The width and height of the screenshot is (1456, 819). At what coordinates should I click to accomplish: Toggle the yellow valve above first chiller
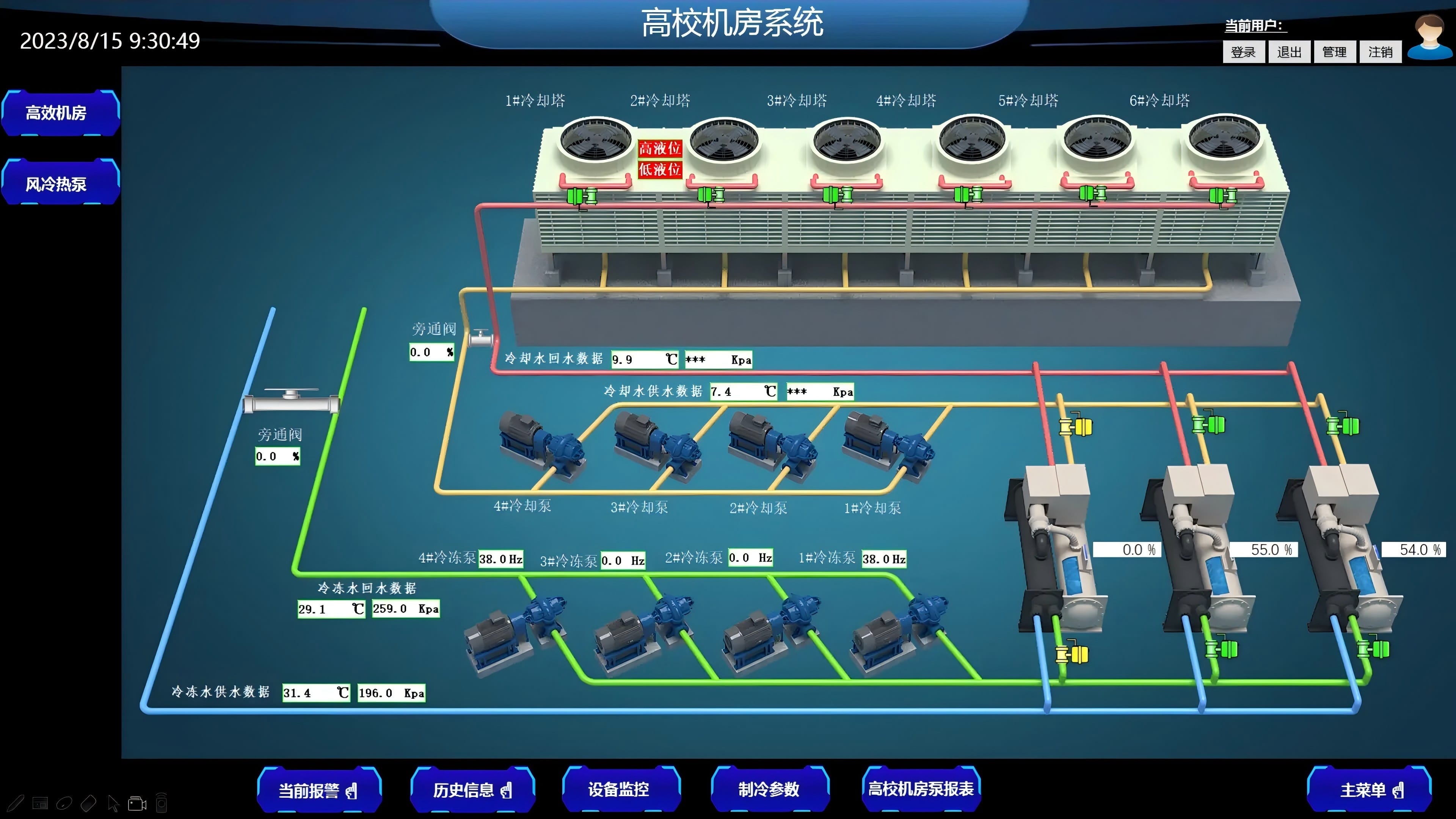(1076, 427)
